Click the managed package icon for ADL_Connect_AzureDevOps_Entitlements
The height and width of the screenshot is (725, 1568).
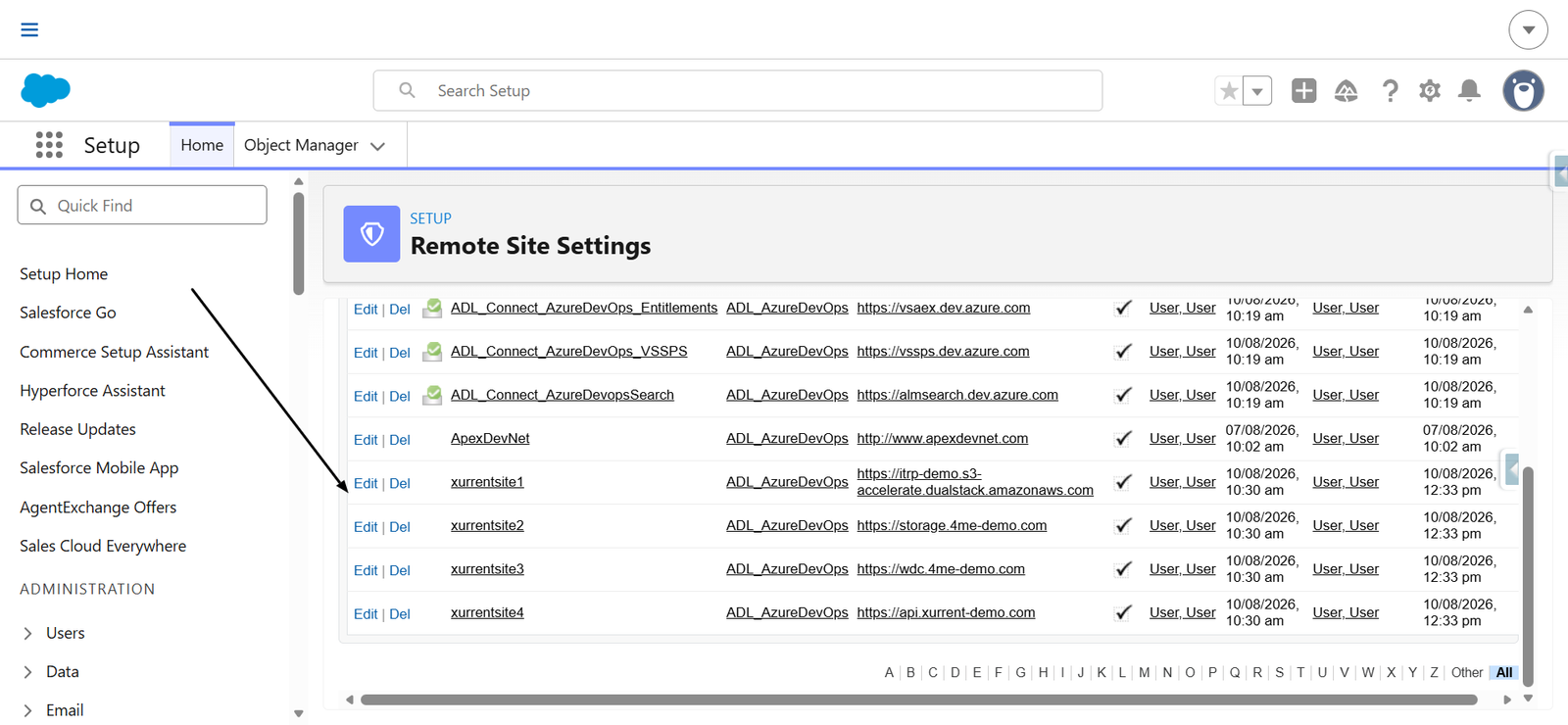(432, 308)
